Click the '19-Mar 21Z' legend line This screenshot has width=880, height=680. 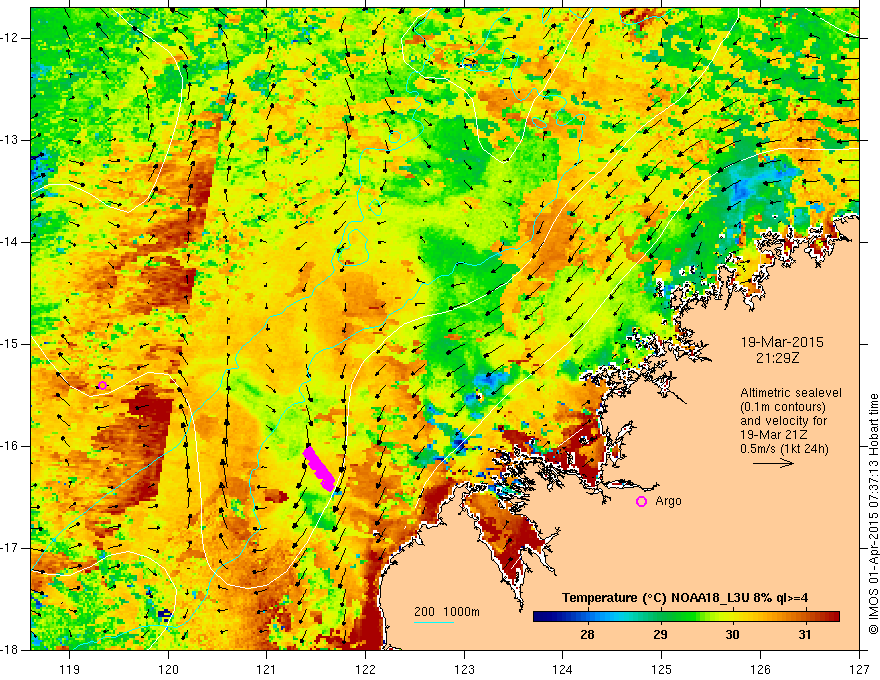775,435
